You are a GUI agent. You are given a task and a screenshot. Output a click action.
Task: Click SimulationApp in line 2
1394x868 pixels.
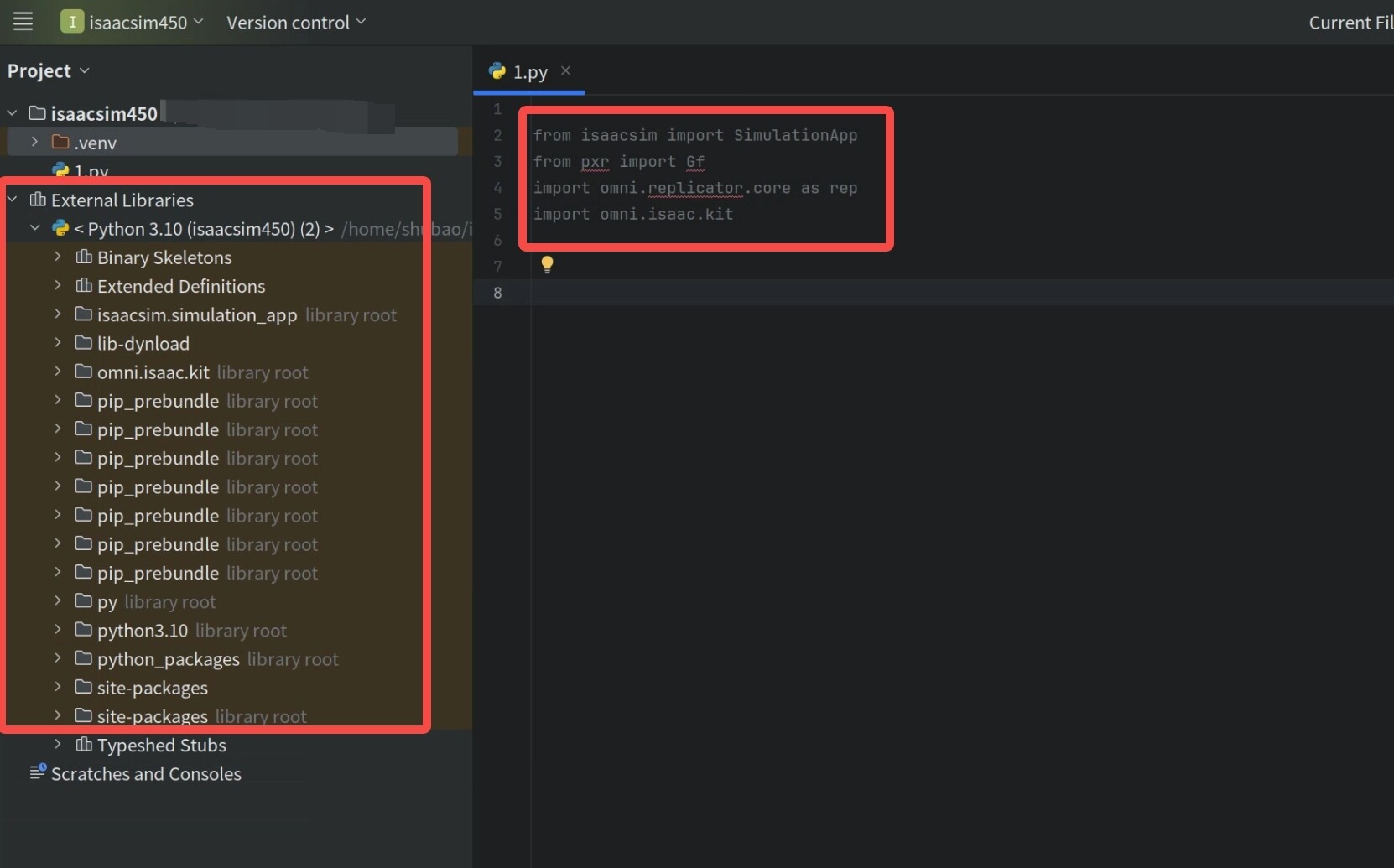[795, 135]
